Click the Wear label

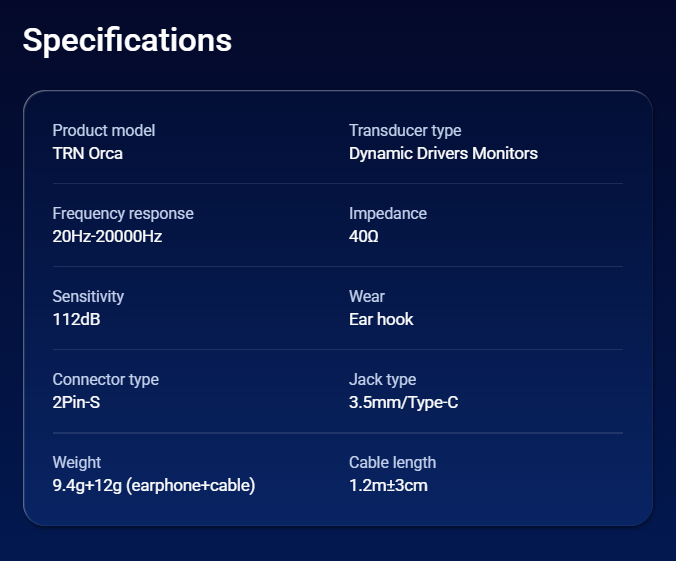(x=367, y=296)
